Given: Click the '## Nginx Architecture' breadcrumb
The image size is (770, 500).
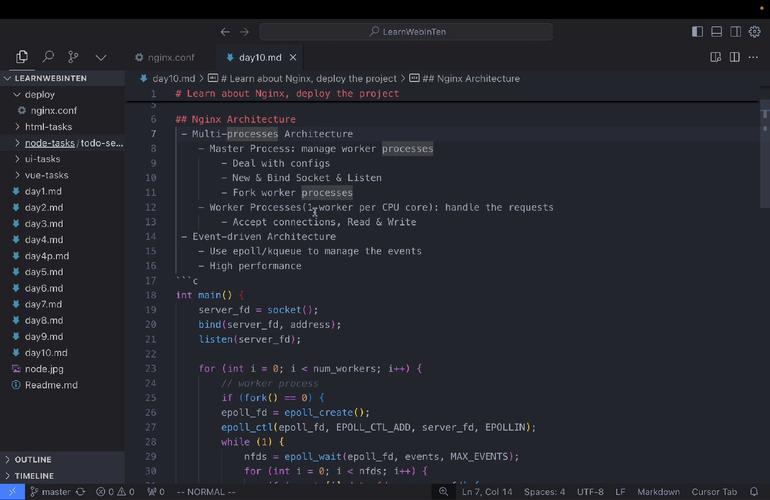Looking at the screenshot, I should [465, 79].
